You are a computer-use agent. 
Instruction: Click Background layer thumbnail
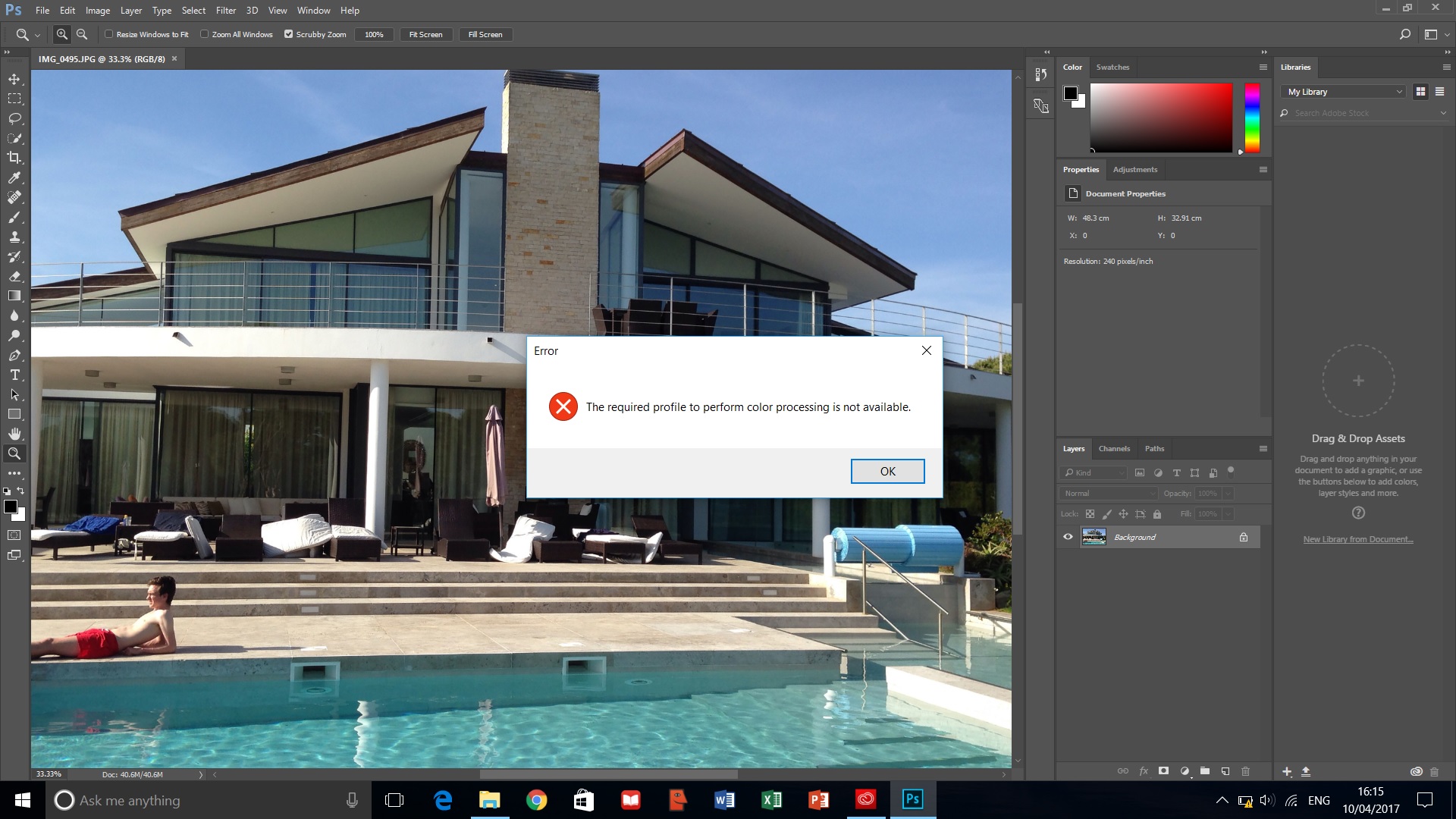pyautogui.click(x=1093, y=537)
